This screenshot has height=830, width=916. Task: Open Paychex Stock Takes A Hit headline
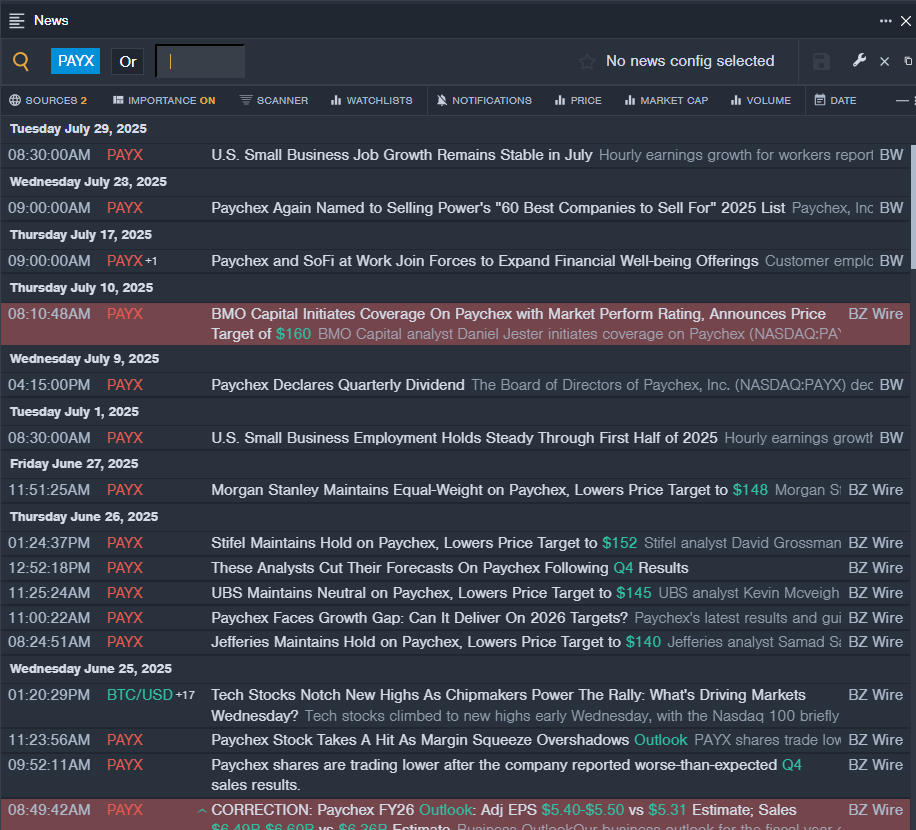click(449, 740)
